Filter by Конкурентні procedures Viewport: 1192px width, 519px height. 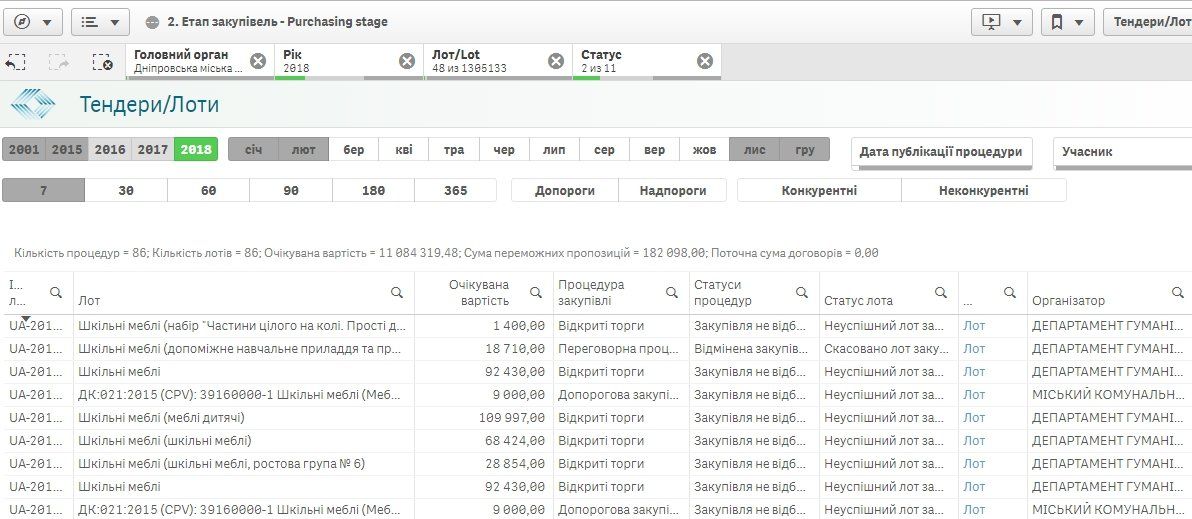pos(820,190)
